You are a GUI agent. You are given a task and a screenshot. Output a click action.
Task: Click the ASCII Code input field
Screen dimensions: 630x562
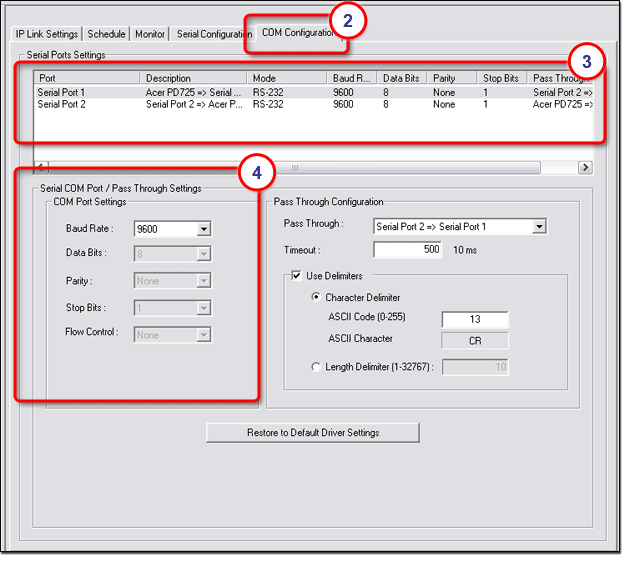(475, 320)
